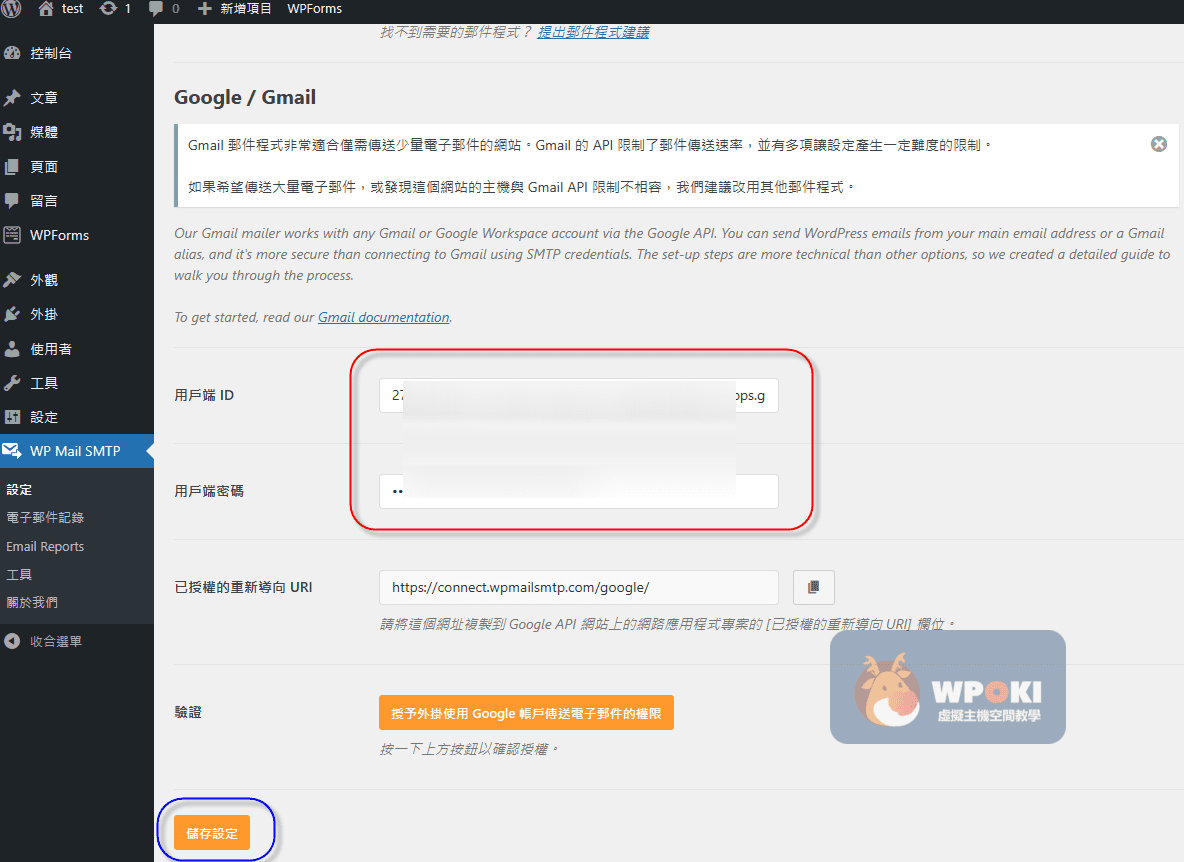Open WPForms in the admin bar
Image resolution: width=1184 pixels, height=862 pixels.
[x=314, y=8]
